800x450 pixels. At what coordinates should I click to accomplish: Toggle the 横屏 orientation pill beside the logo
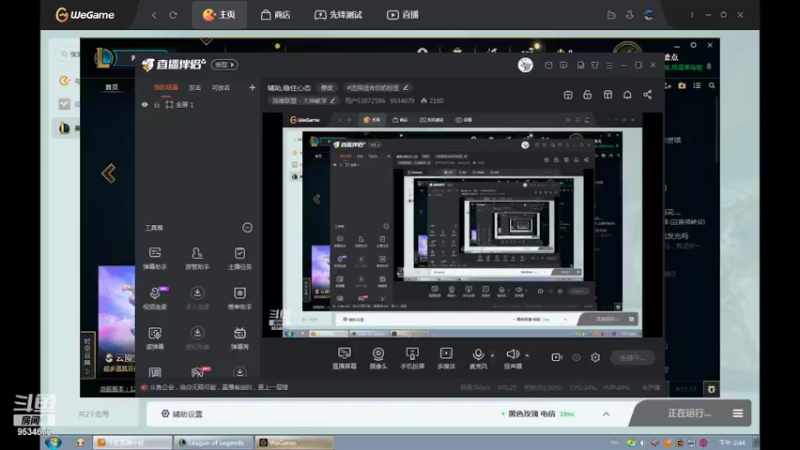(x=224, y=65)
